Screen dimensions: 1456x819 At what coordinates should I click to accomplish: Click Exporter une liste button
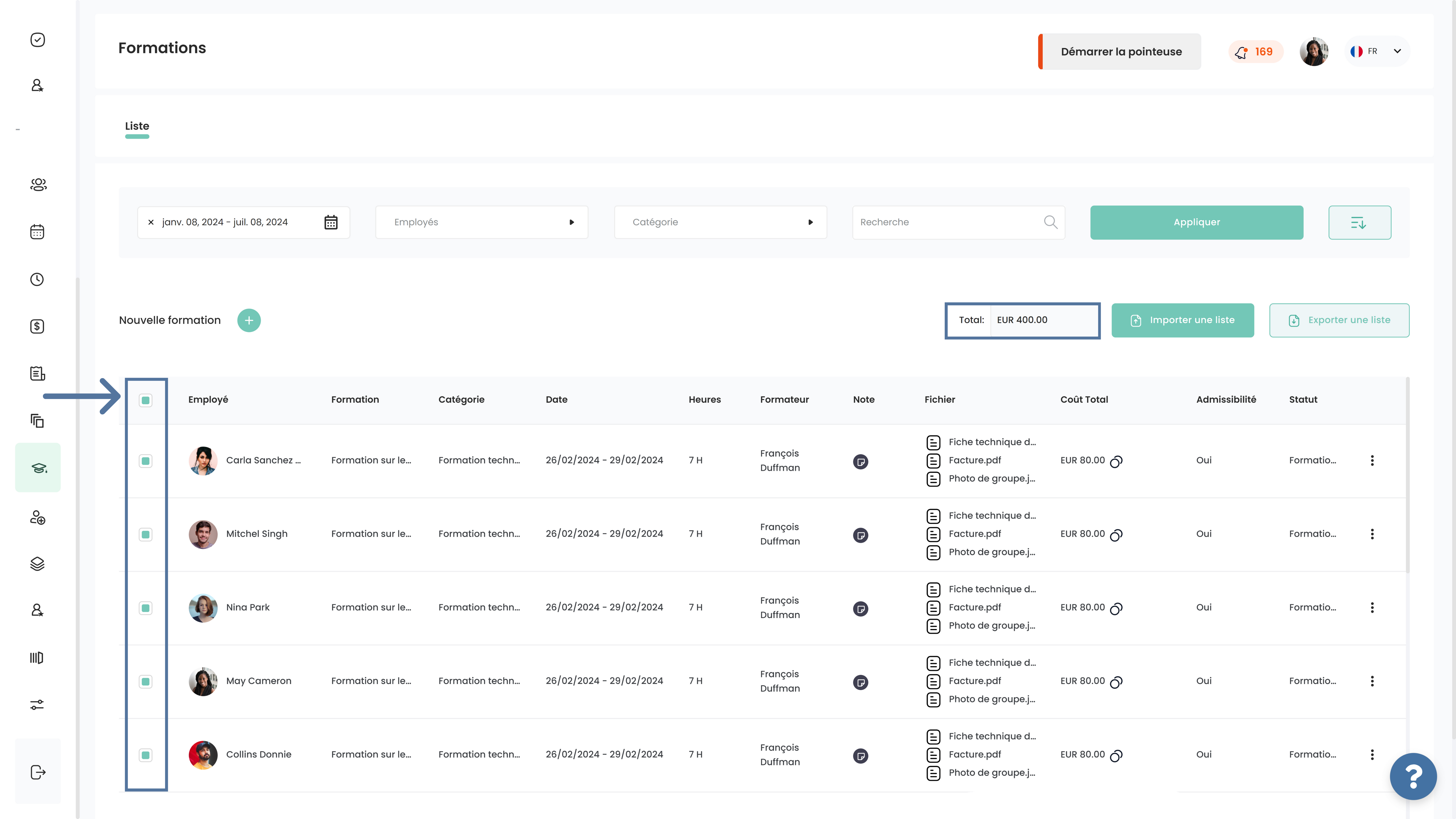(x=1339, y=321)
